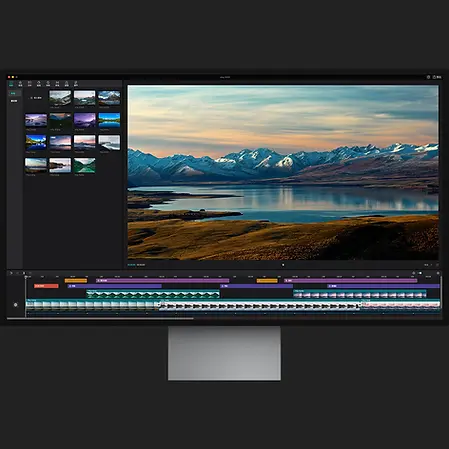Select the blue lake yellow hills reflection thumbnail
449x449 pixels.
coord(36,143)
